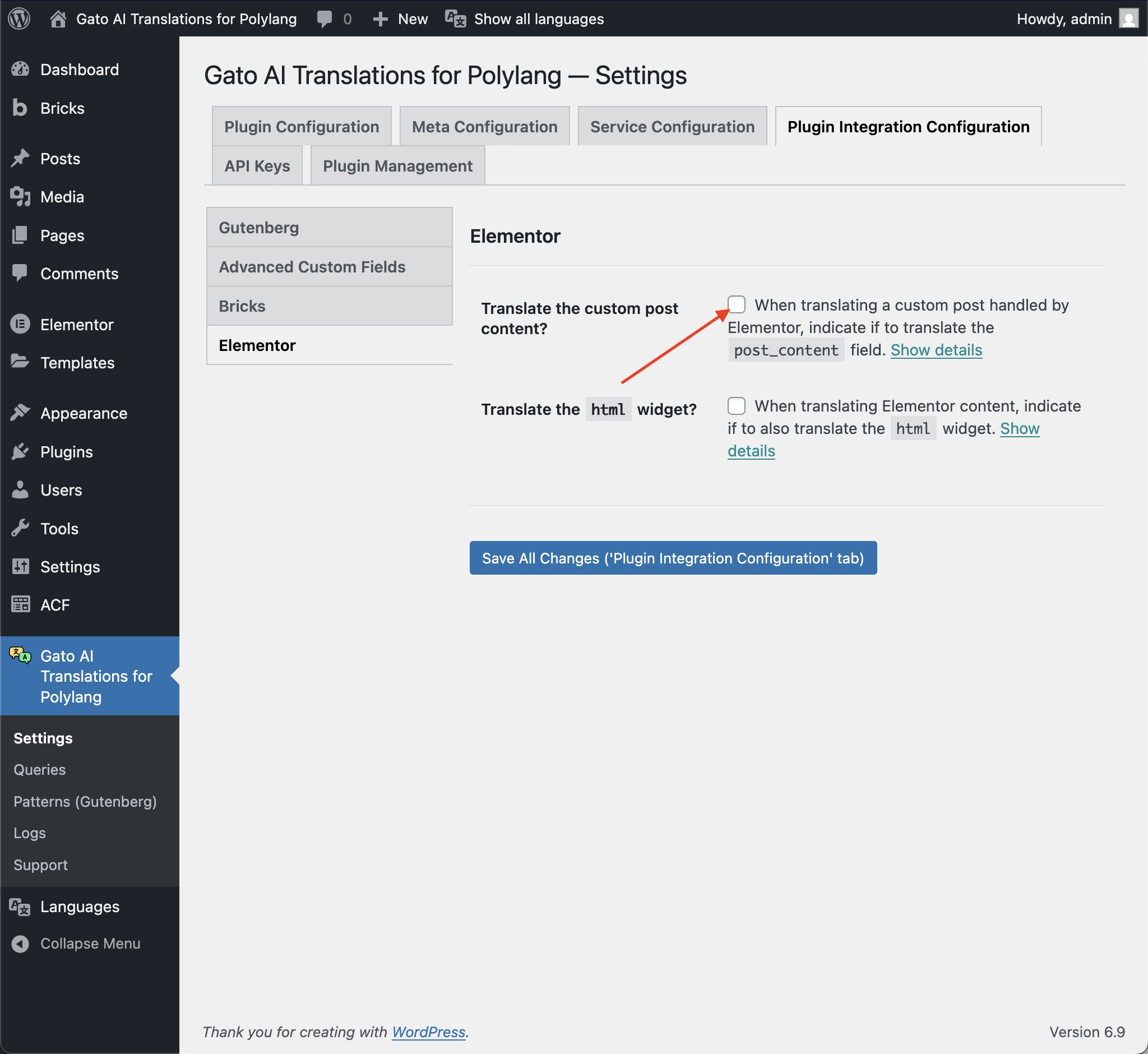Open Elementor from the sidebar icon

(x=21, y=324)
